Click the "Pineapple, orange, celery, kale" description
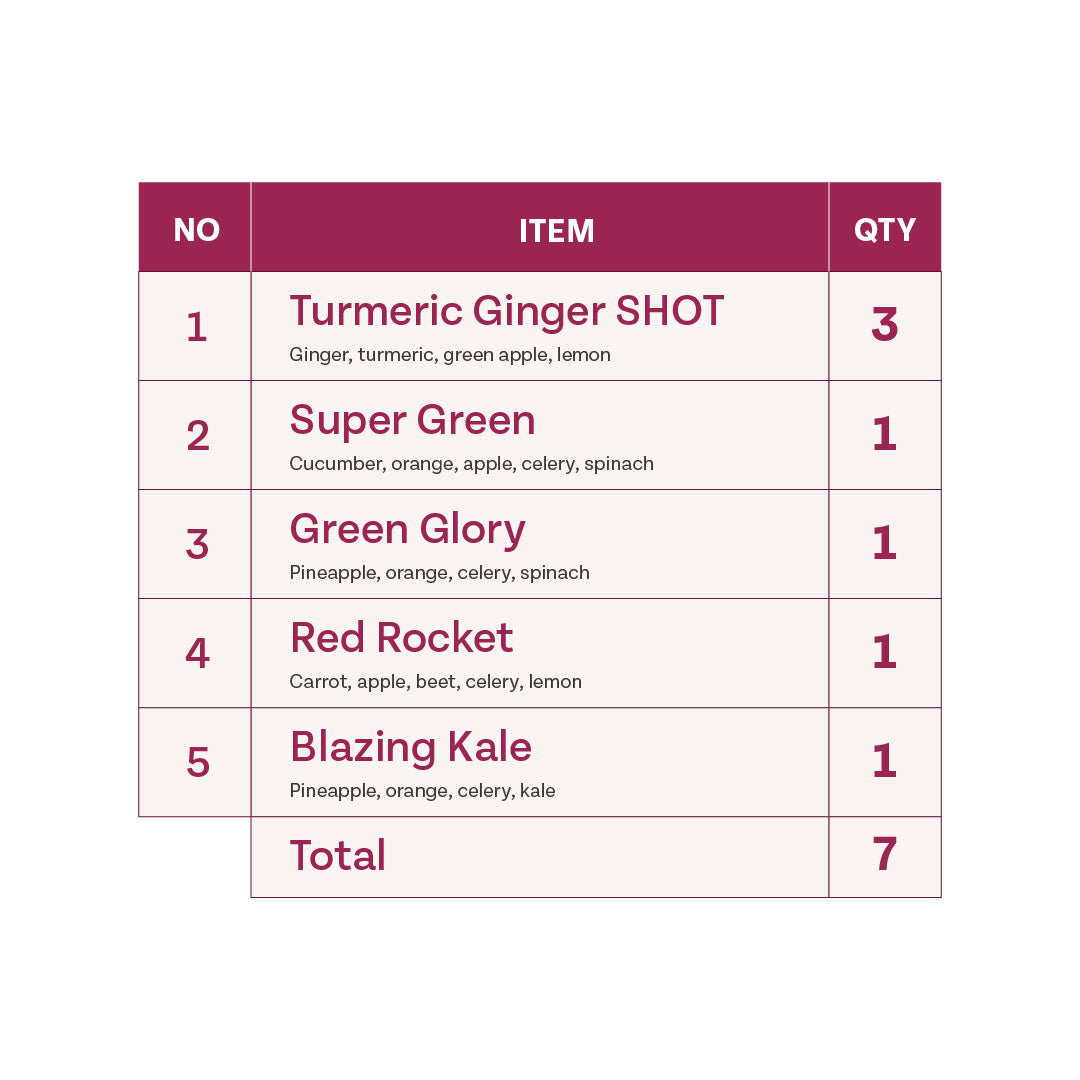 click(x=422, y=791)
